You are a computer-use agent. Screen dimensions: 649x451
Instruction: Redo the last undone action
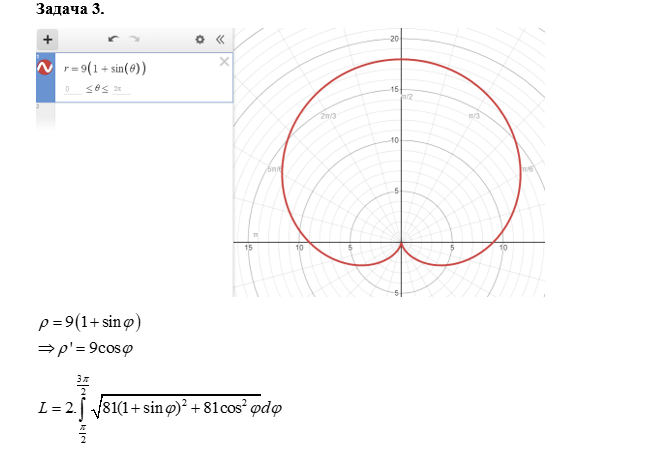point(134,39)
